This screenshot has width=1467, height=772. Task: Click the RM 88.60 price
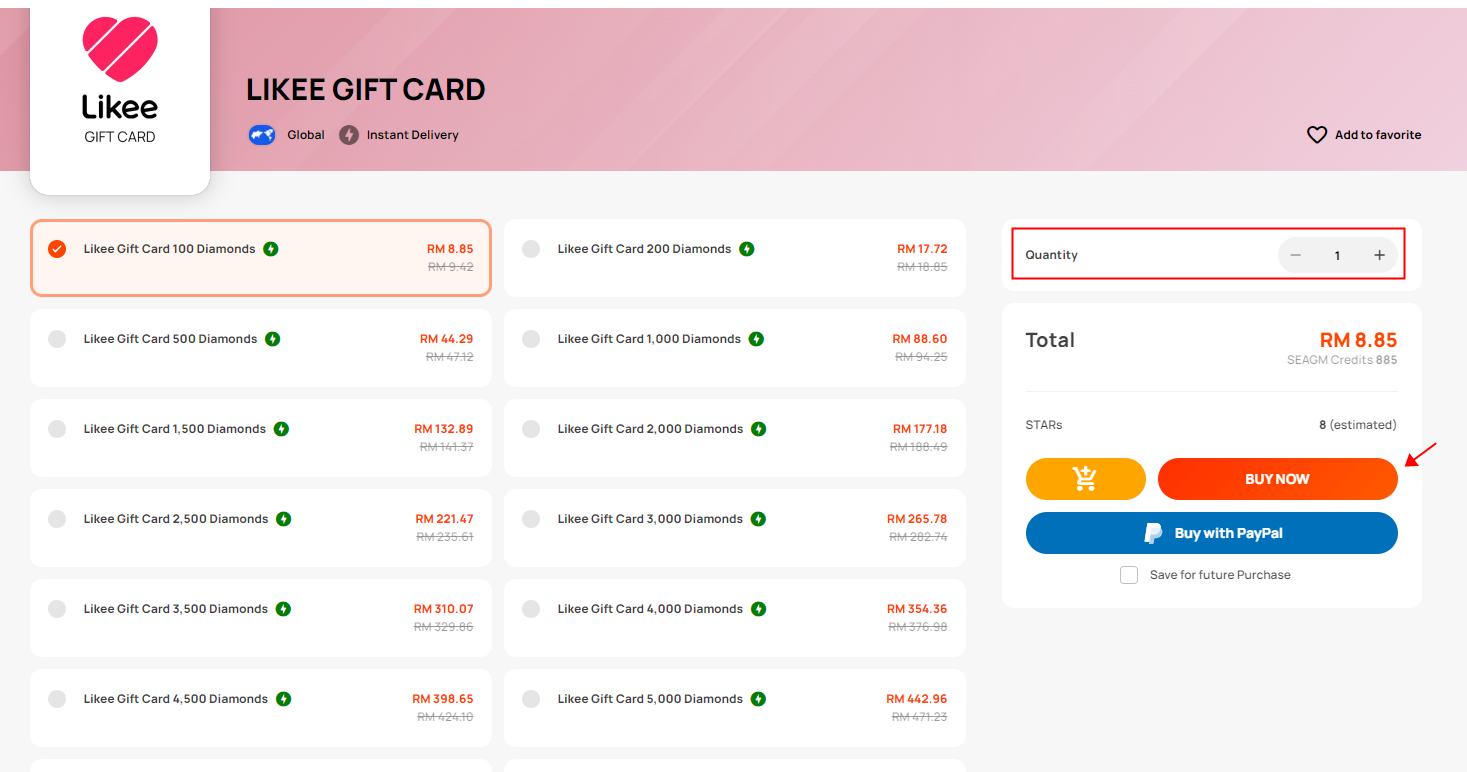click(x=920, y=339)
